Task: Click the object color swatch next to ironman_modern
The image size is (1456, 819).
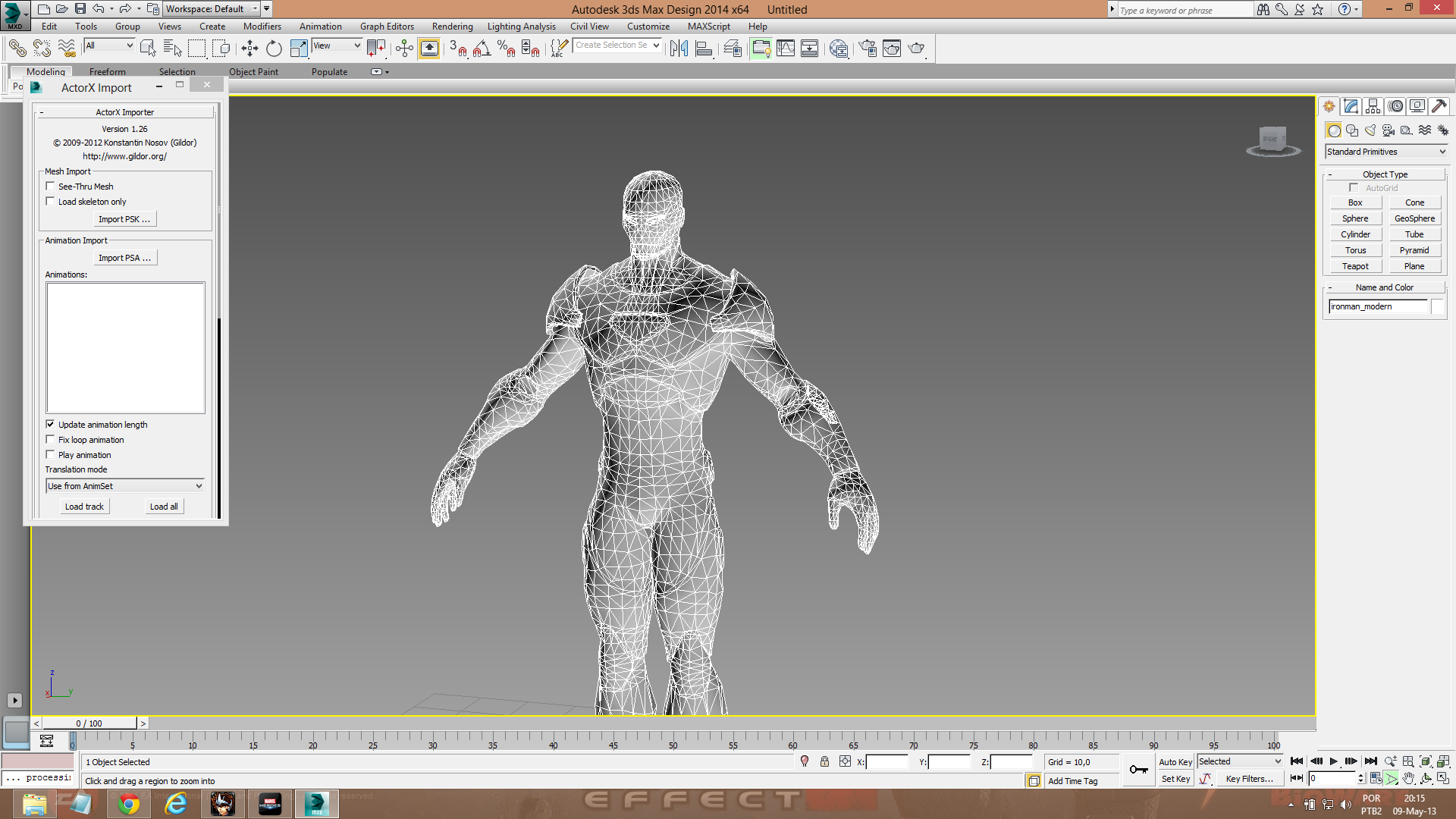Action: pos(1437,306)
